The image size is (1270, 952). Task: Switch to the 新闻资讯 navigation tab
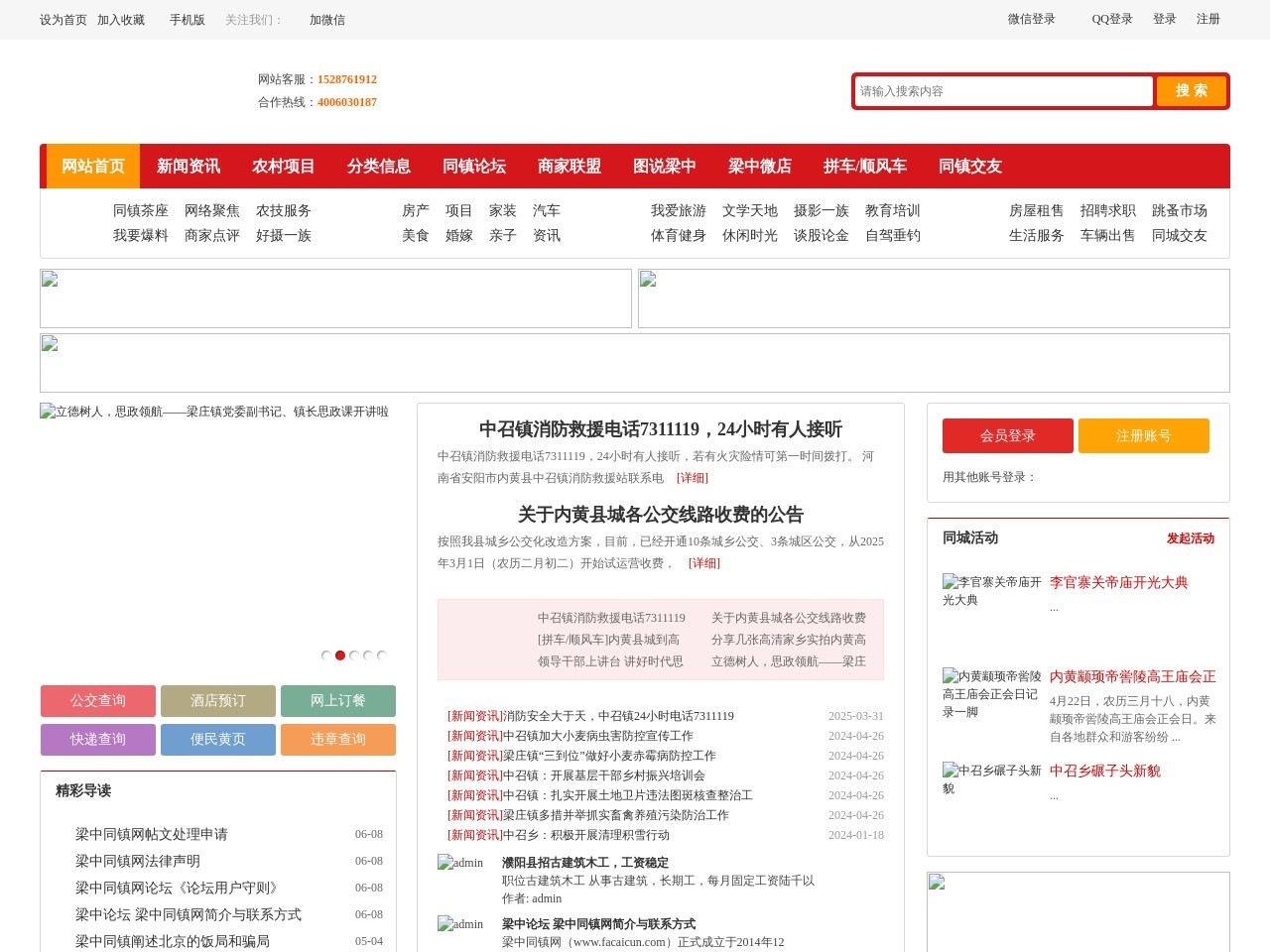[x=190, y=166]
